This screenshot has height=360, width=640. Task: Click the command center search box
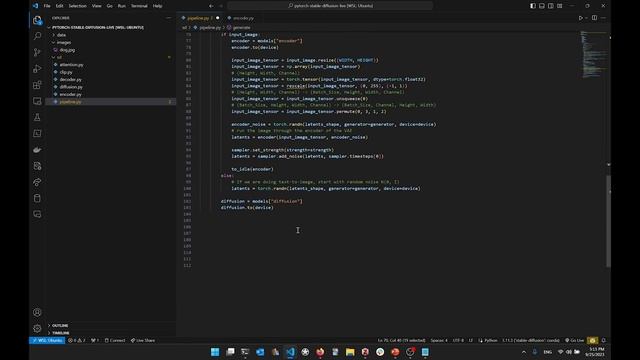click(330, 6)
